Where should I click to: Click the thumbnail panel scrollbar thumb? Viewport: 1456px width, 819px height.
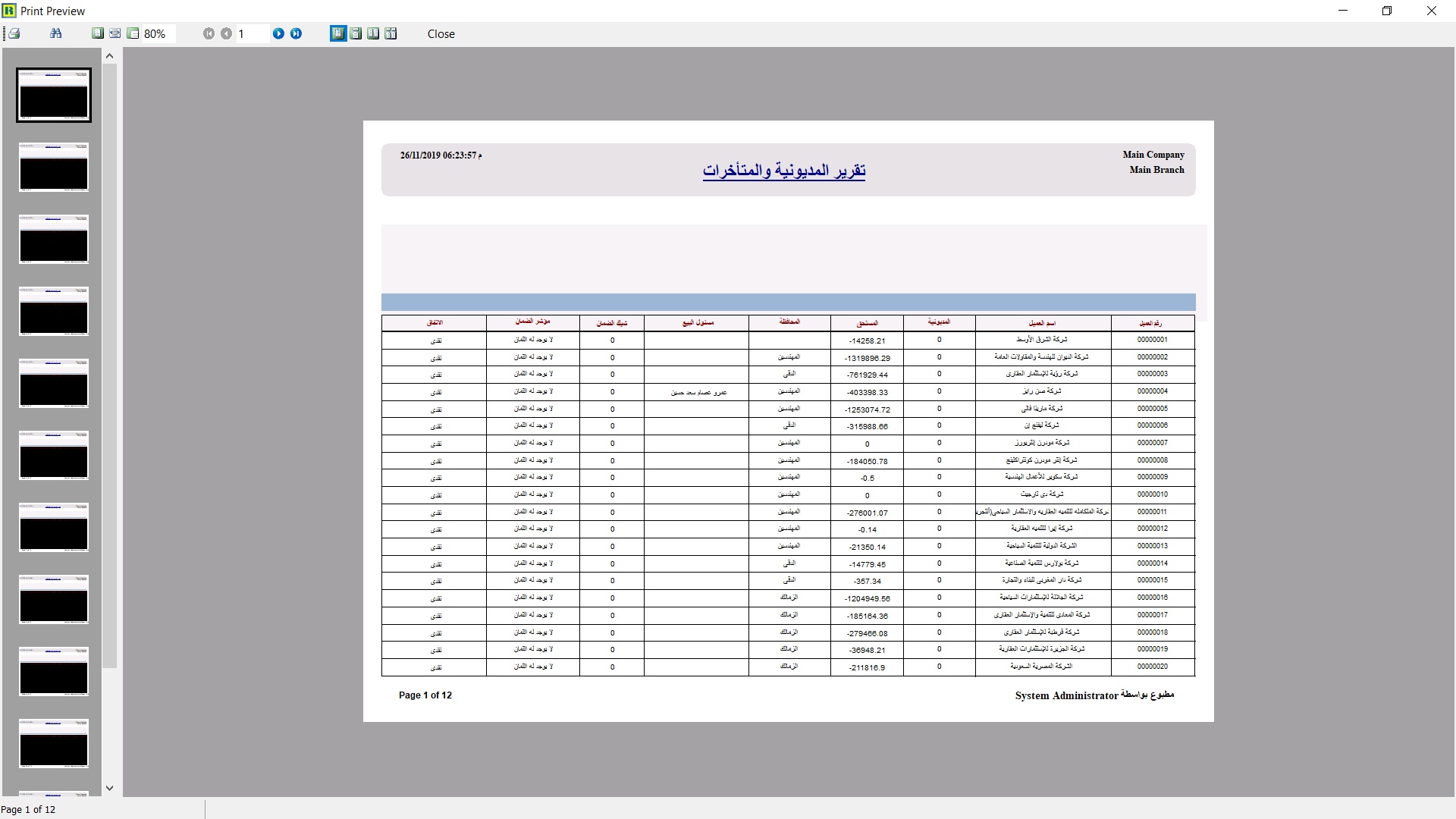[x=109, y=366]
